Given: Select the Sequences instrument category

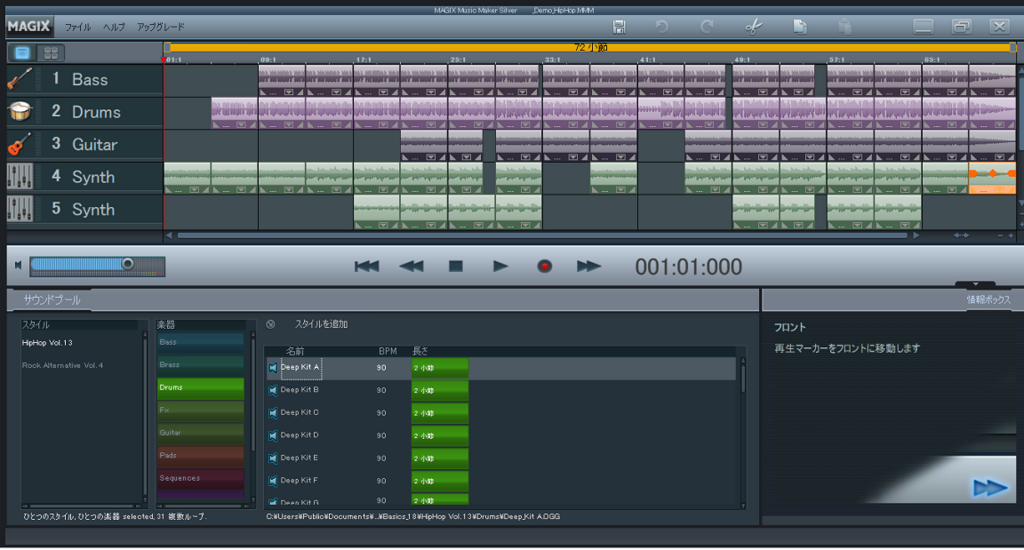Looking at the screenshot, I should [x=200, y=478].
